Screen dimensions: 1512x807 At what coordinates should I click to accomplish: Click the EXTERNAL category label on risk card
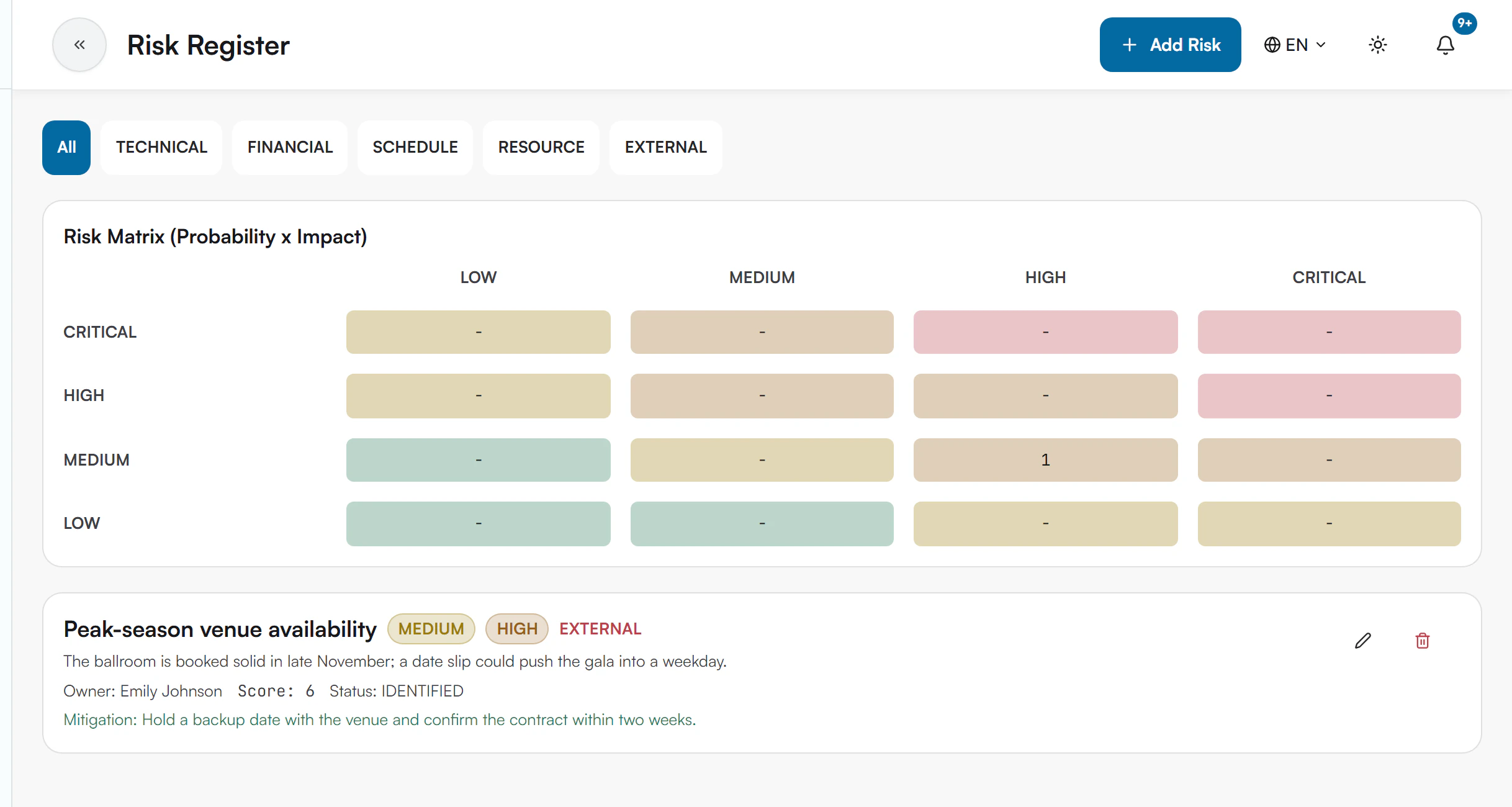click(x=600, y=629)
